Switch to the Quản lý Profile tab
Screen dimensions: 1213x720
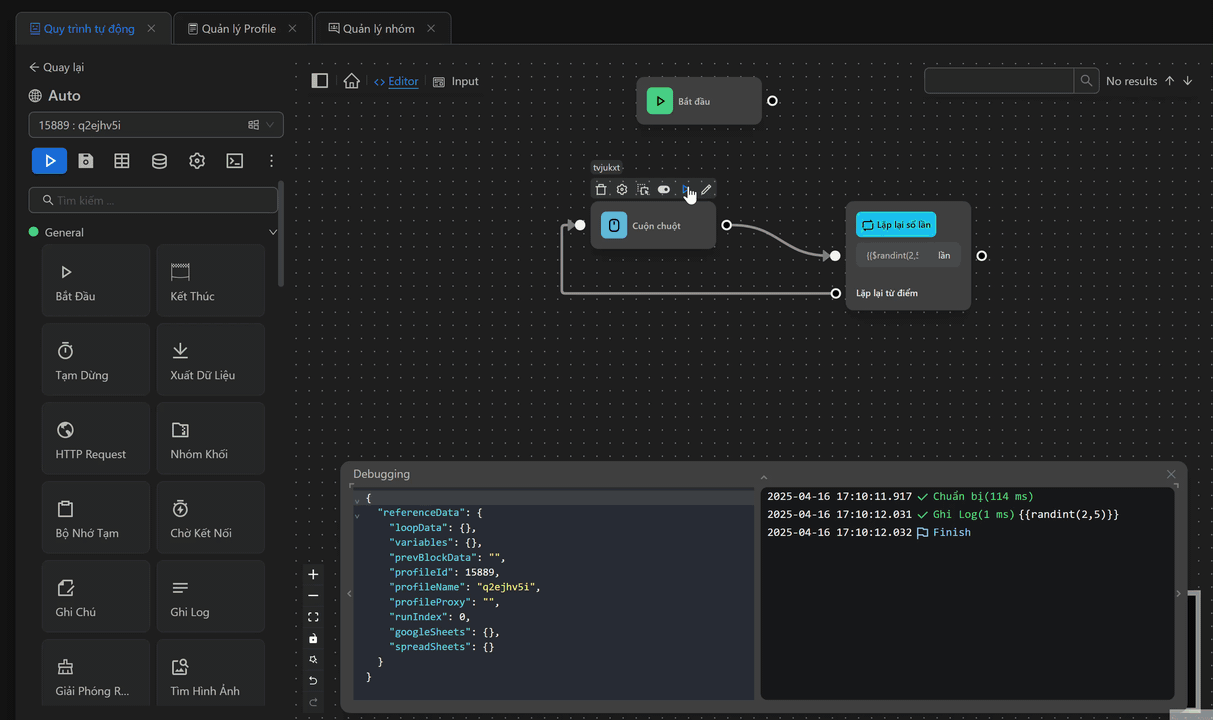point(238,29)
